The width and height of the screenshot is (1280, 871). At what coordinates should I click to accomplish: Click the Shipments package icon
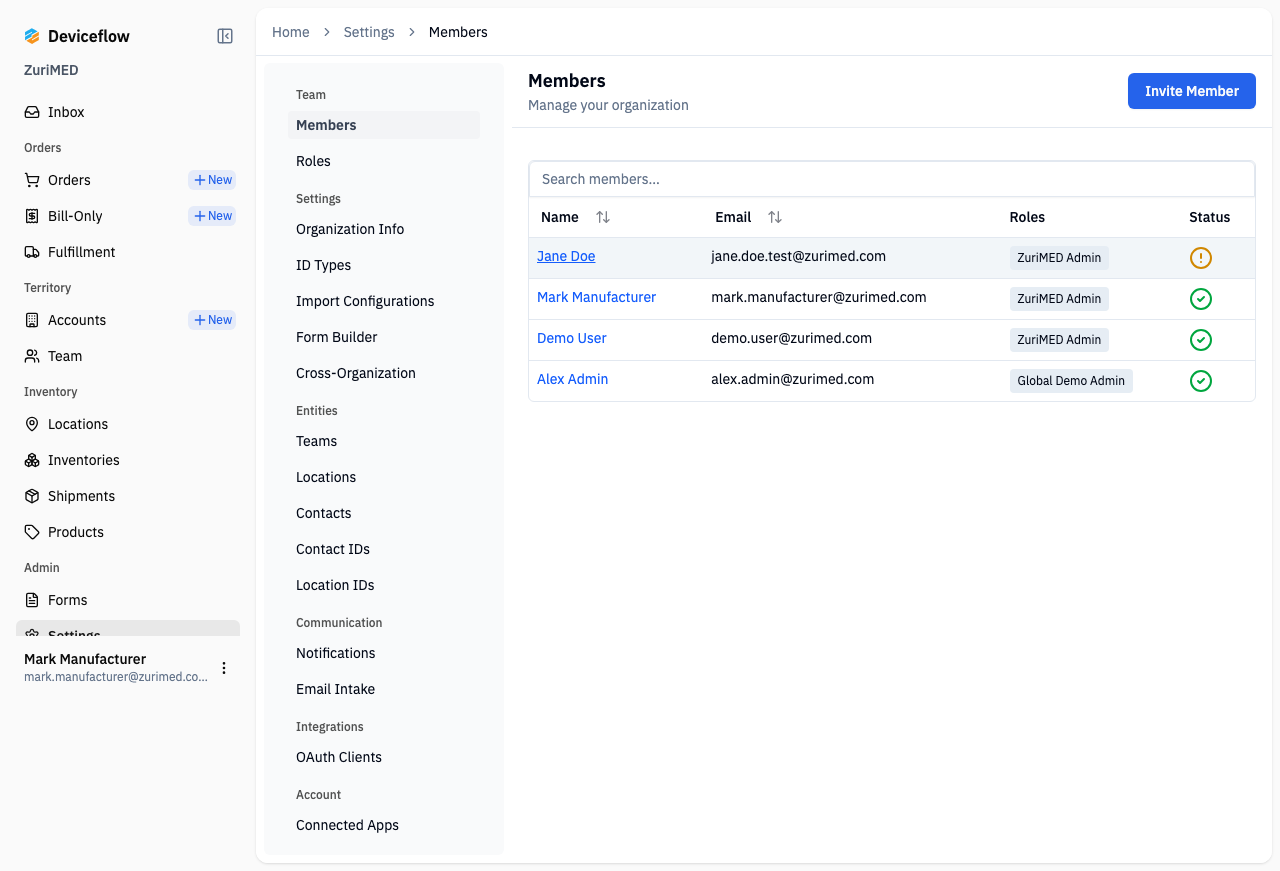(32, 496)
